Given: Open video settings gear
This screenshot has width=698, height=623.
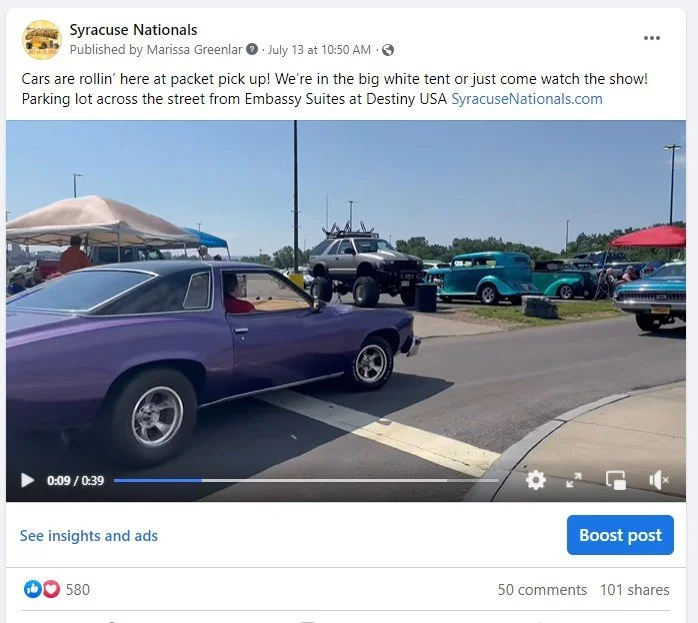Looking at the screenshot, I should point(536,480).
